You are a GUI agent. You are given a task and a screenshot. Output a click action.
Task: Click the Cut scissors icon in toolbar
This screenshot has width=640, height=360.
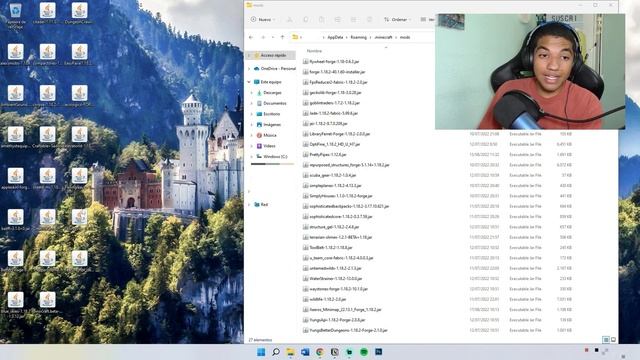[x=290, y=20]
